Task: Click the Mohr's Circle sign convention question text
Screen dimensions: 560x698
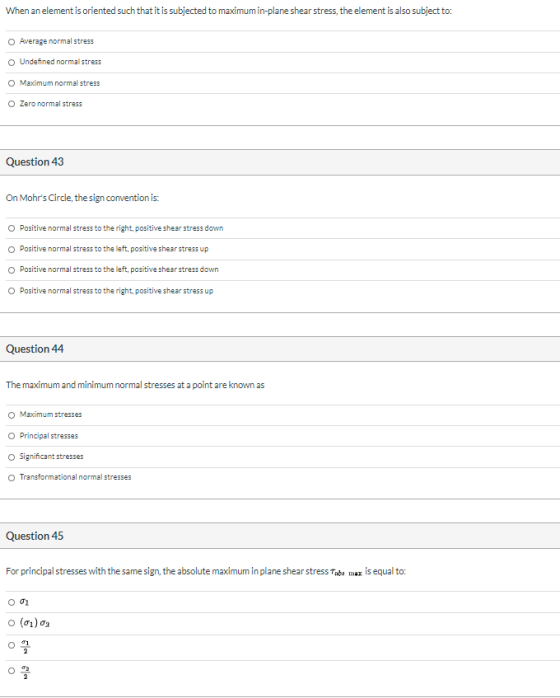Action: click(x=82, y=198)
